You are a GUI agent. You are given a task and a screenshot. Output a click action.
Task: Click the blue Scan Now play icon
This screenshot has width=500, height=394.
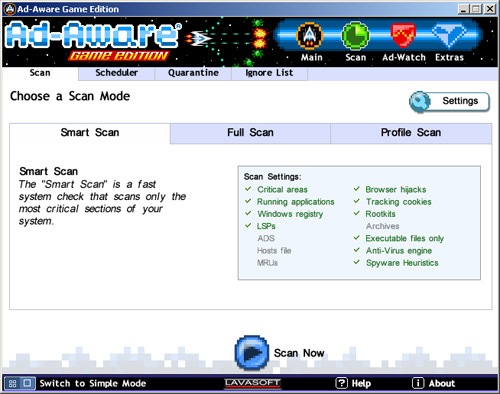tap(252, 353)
